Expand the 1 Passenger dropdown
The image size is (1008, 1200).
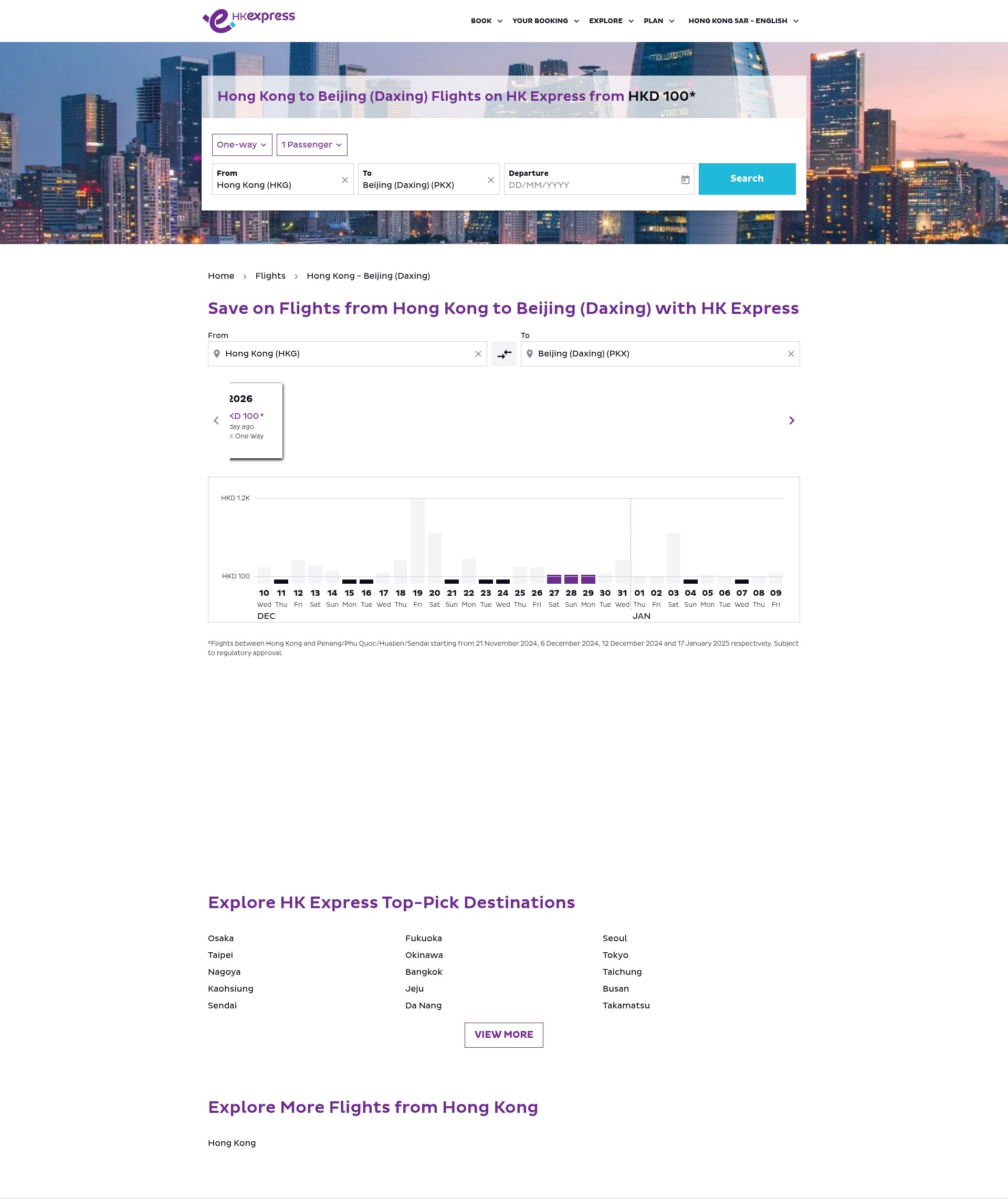(312, 144)
